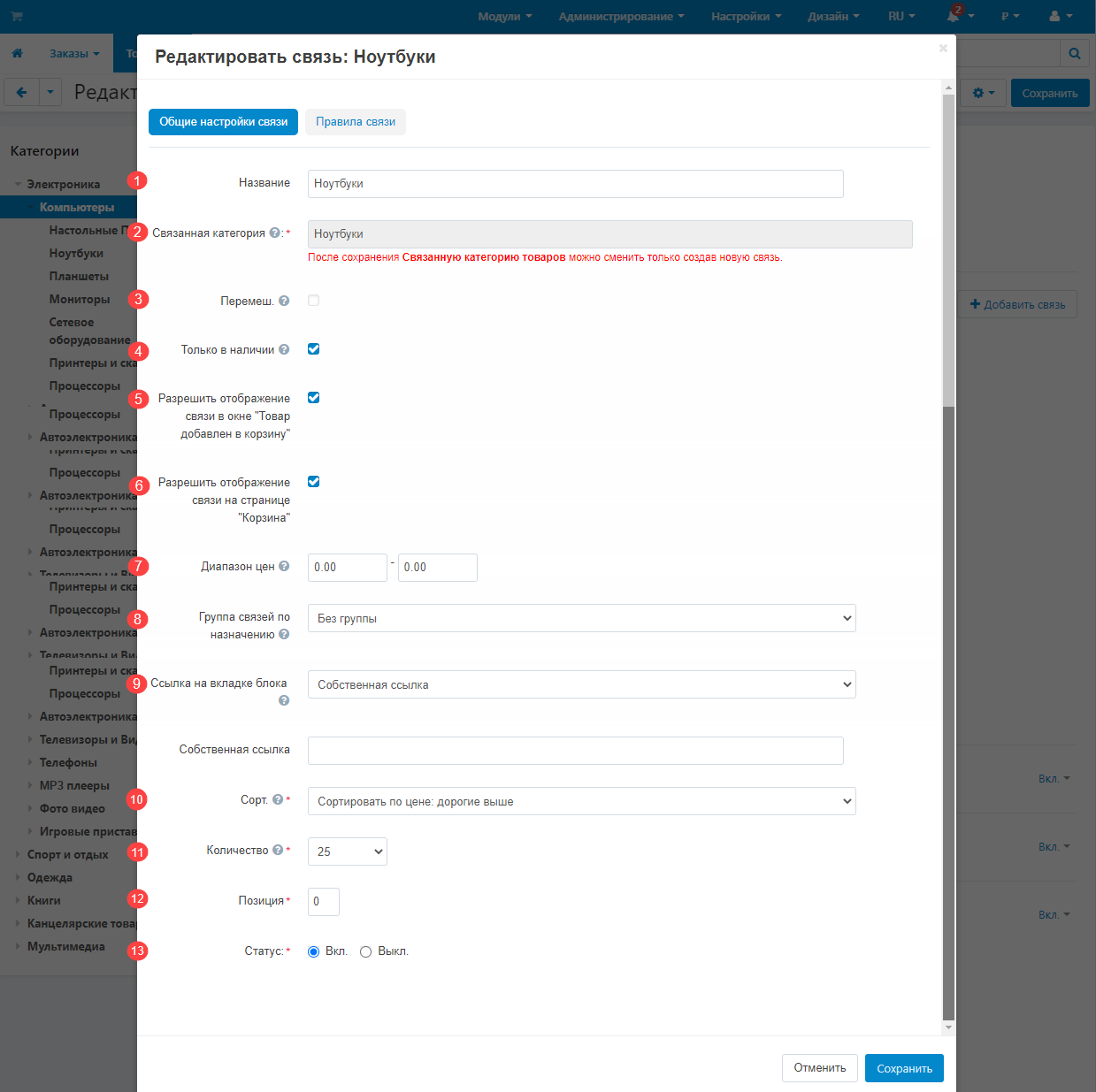This screenshot has height=1092, width=1096.
Task: Click Сохранить button in dialog footer
Action: click(x=904, y=1068)
